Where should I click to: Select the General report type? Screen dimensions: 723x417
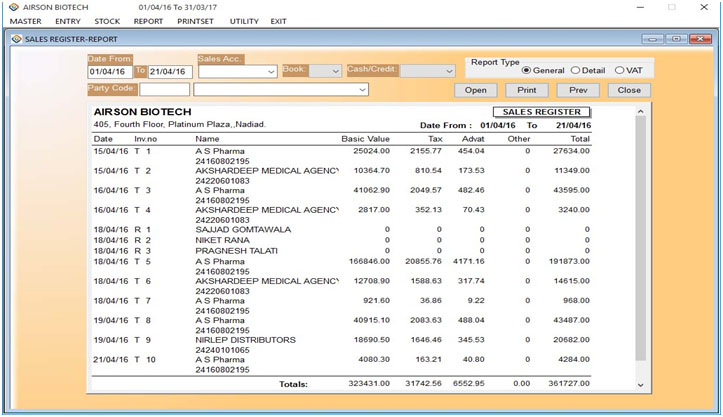(526, 70)
